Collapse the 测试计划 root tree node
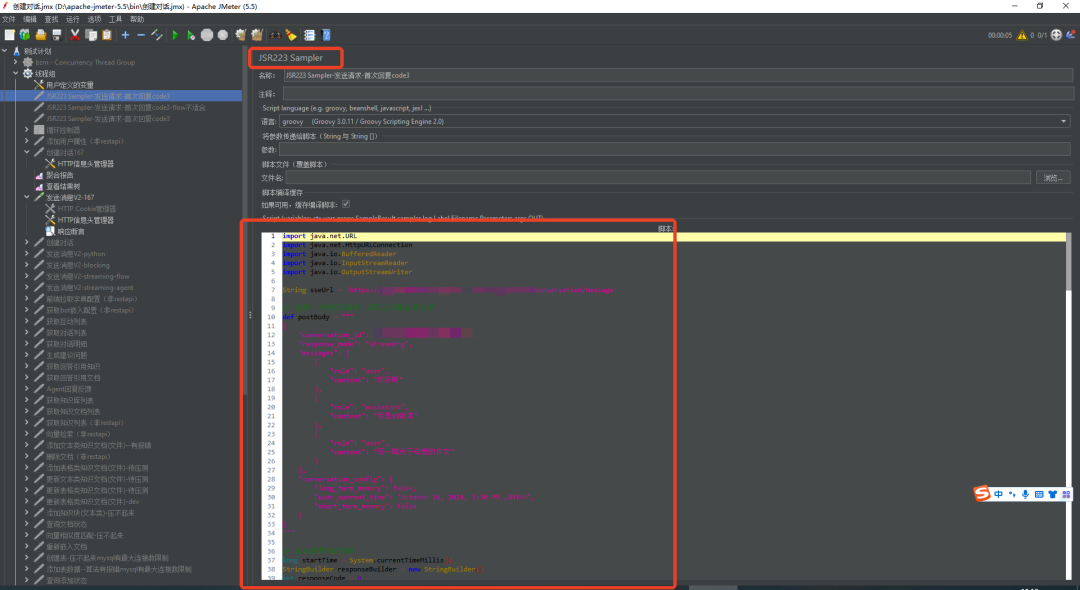The image size is (1080, 590). point(5,51)
